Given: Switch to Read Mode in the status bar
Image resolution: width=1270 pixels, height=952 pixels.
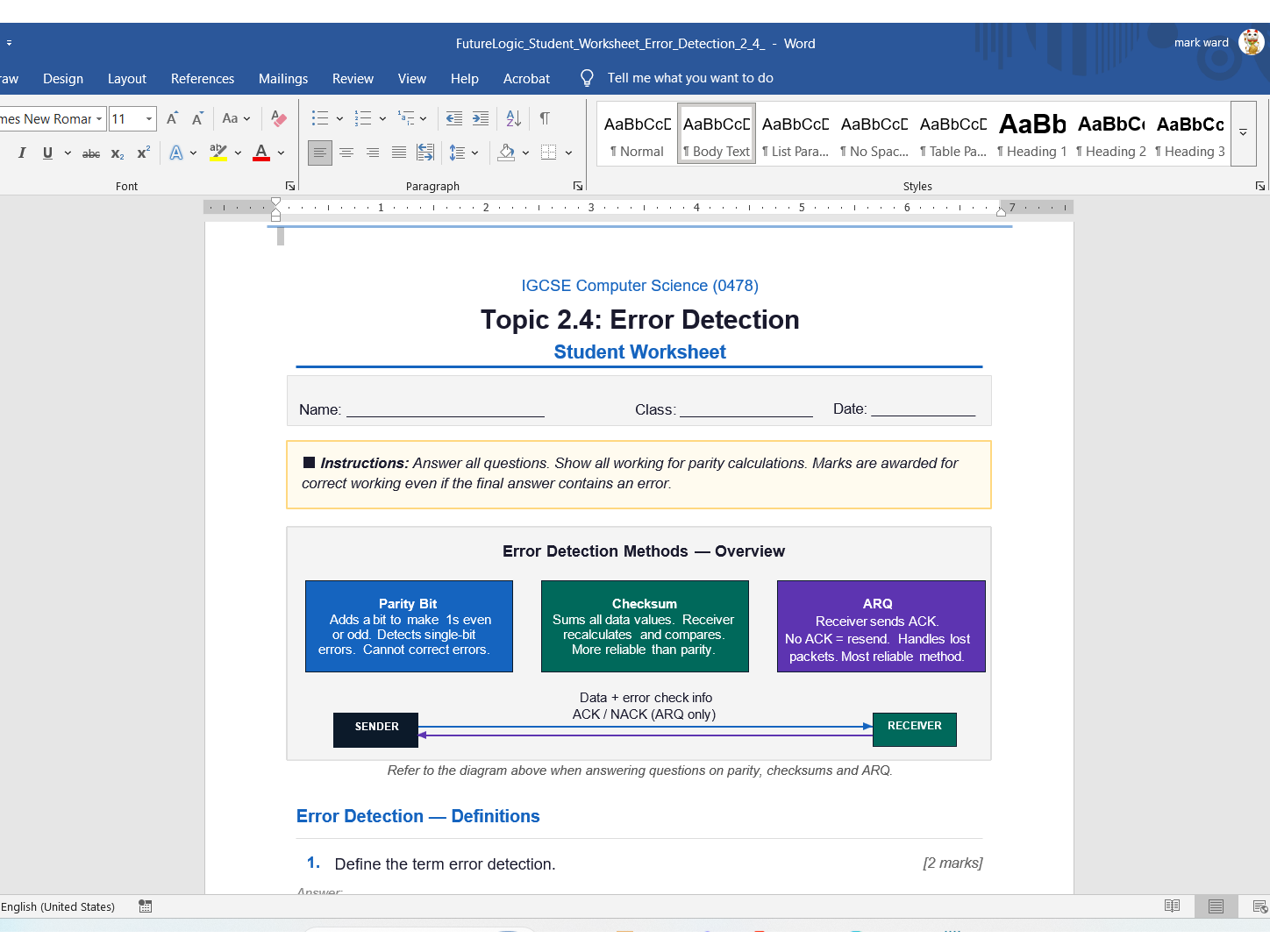Looking at the screenshot, I should click(1172, 906).
